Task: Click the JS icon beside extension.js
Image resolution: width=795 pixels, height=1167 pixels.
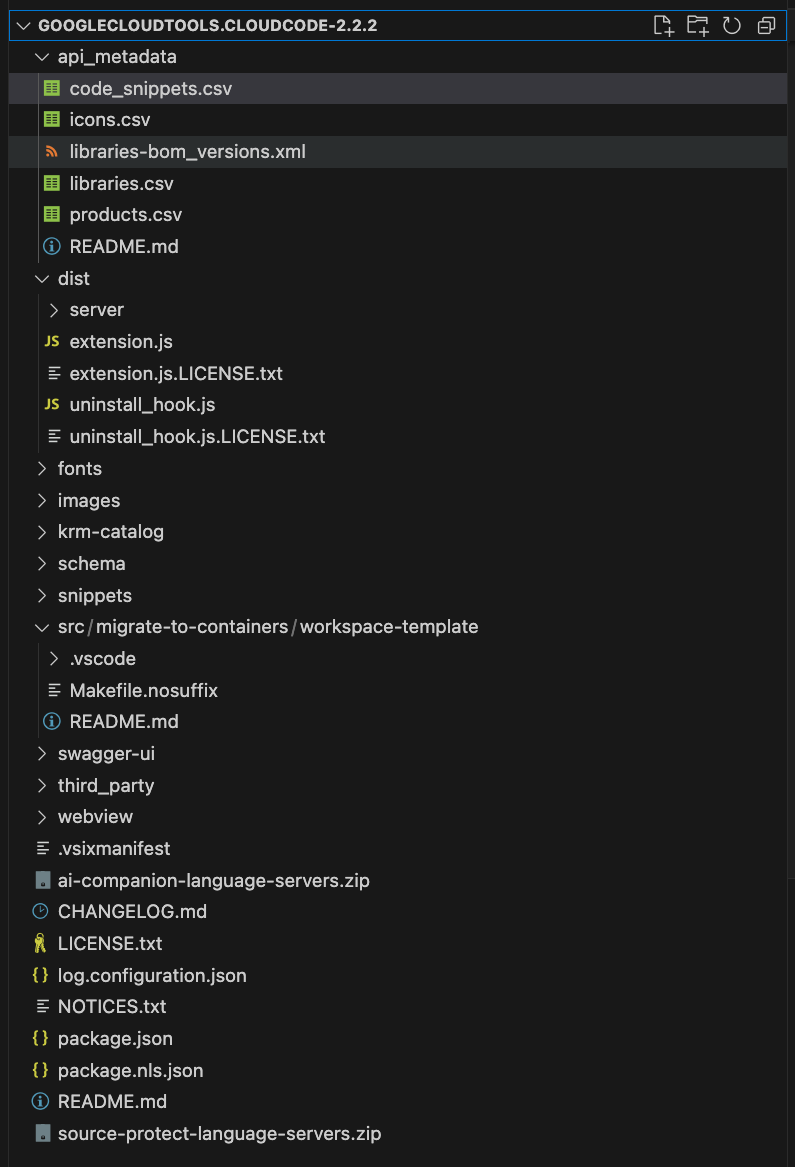Action: [x=51, y=341]
